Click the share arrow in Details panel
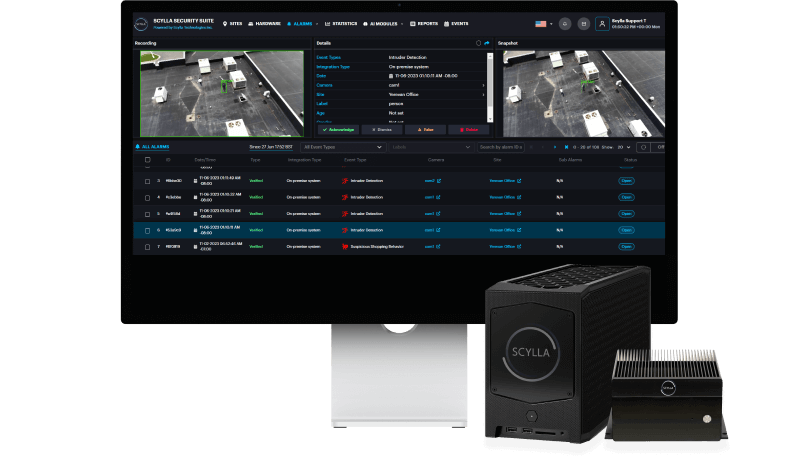 point(487,43)
